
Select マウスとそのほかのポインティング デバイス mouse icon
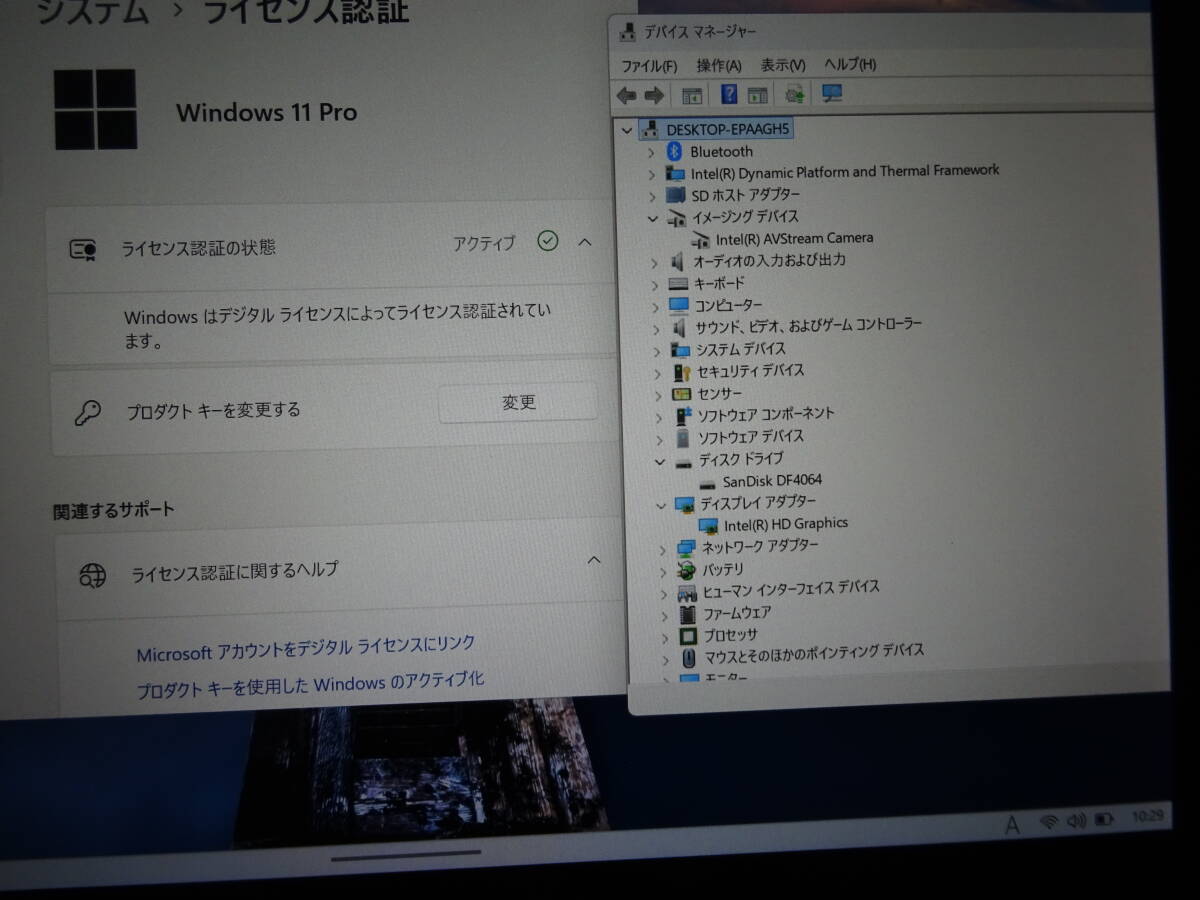(688, 658)
